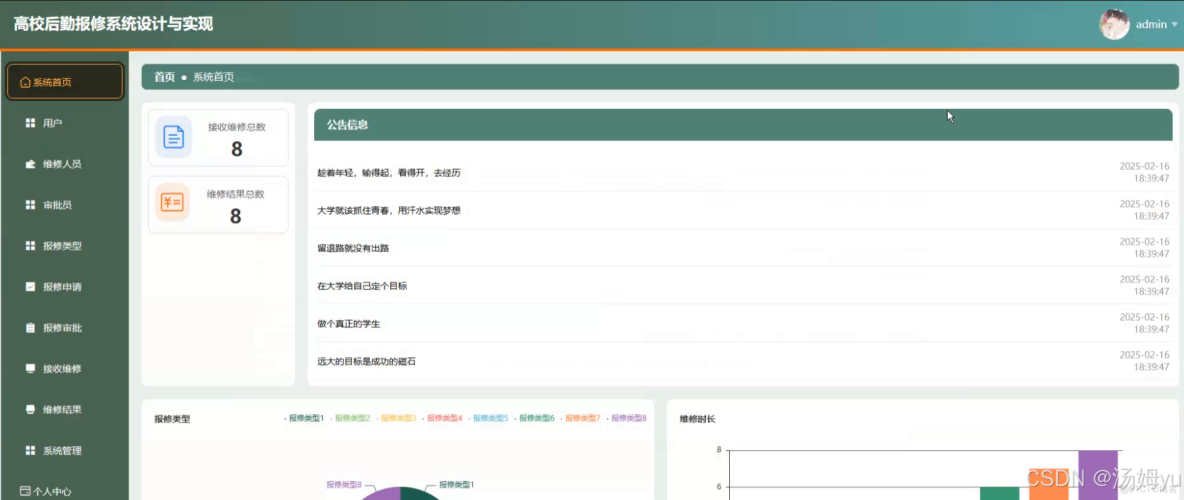Click the 维修时长 chart title
Screen dimensions: 1184x500
pyautogui.click(x=697, y=419)
